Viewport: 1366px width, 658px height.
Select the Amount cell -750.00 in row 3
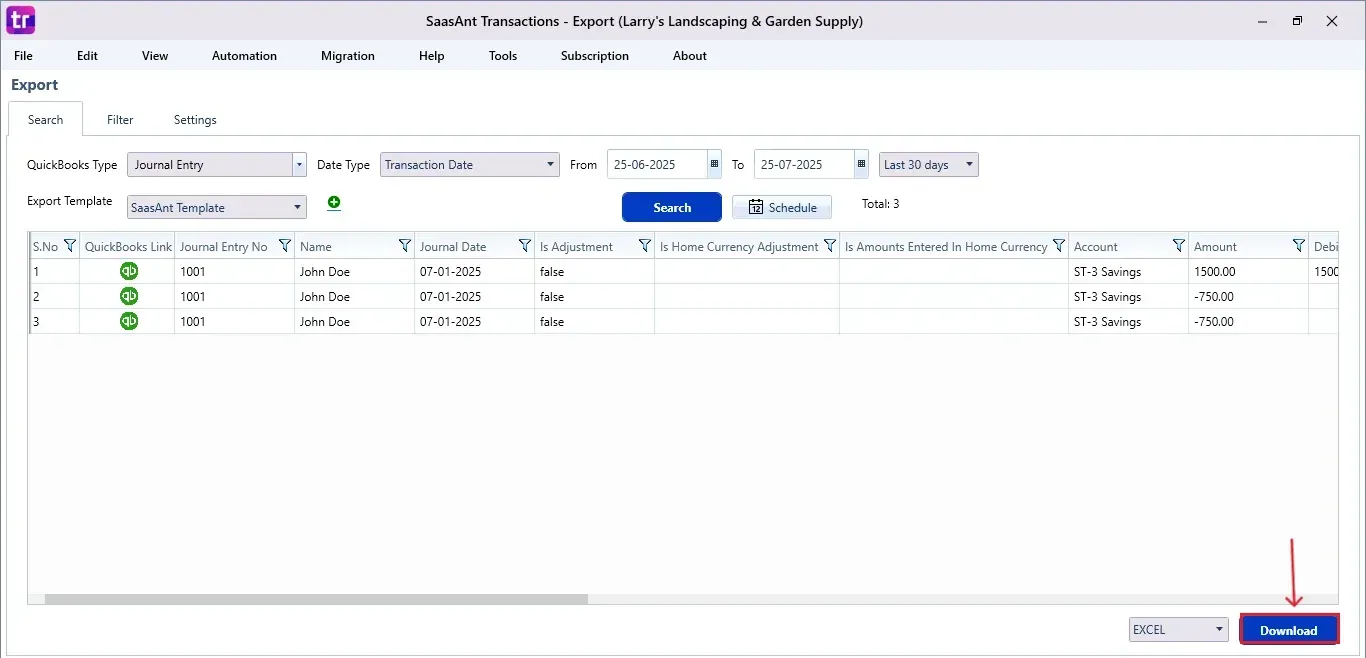click(1249, 321)
